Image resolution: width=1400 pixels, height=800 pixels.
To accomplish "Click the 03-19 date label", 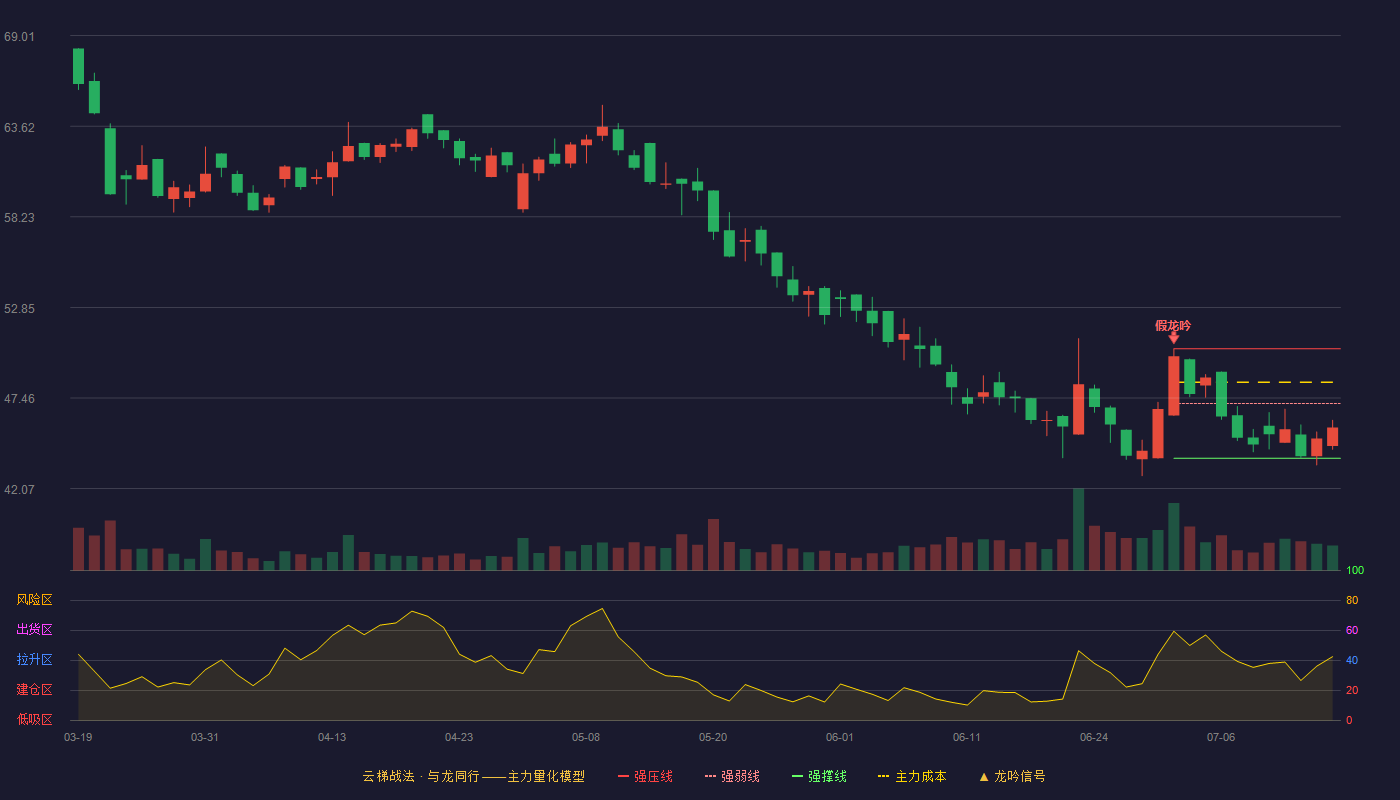I will (78, 737).
